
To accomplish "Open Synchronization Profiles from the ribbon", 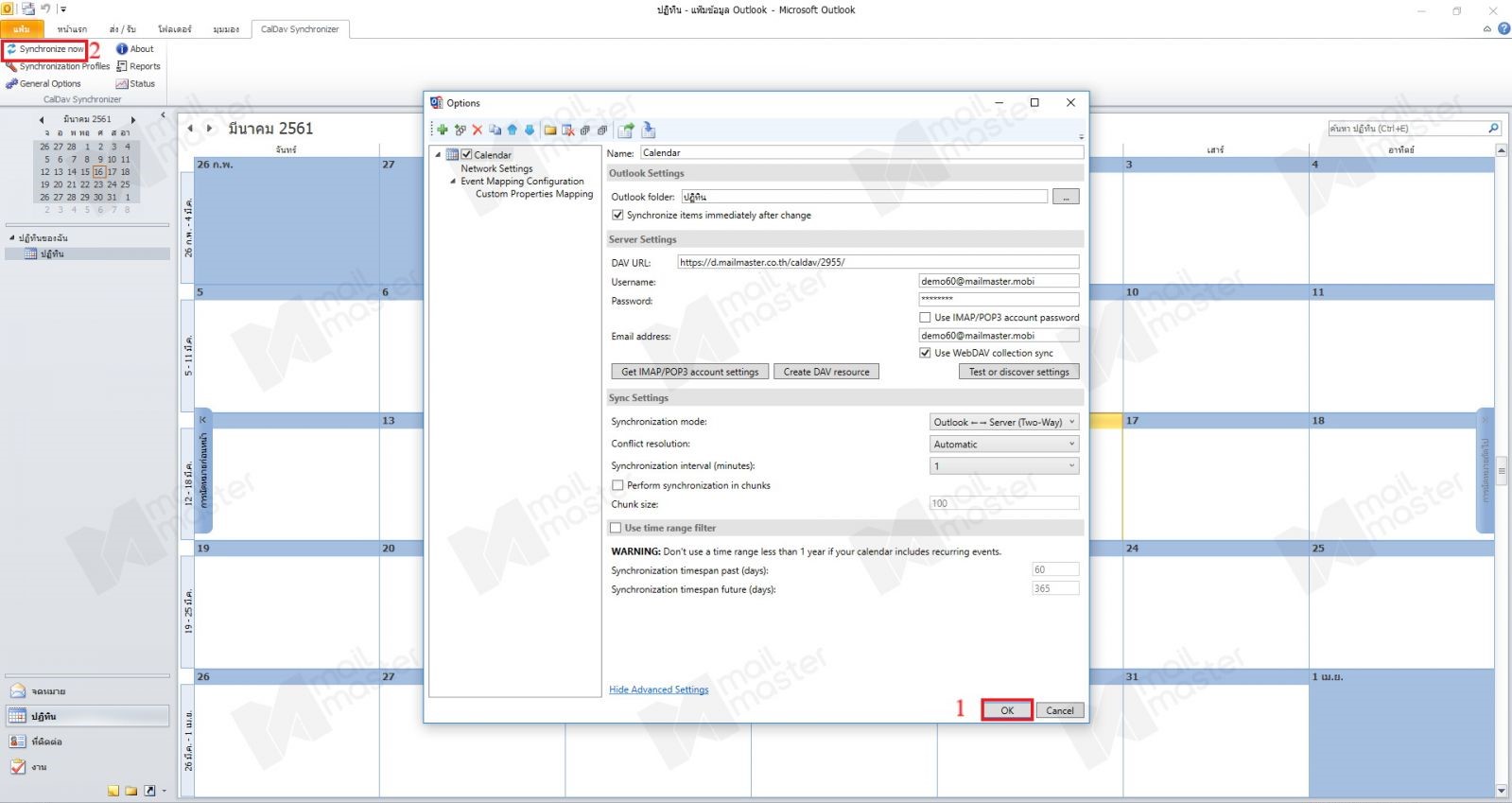I will (x=58, y=66).
